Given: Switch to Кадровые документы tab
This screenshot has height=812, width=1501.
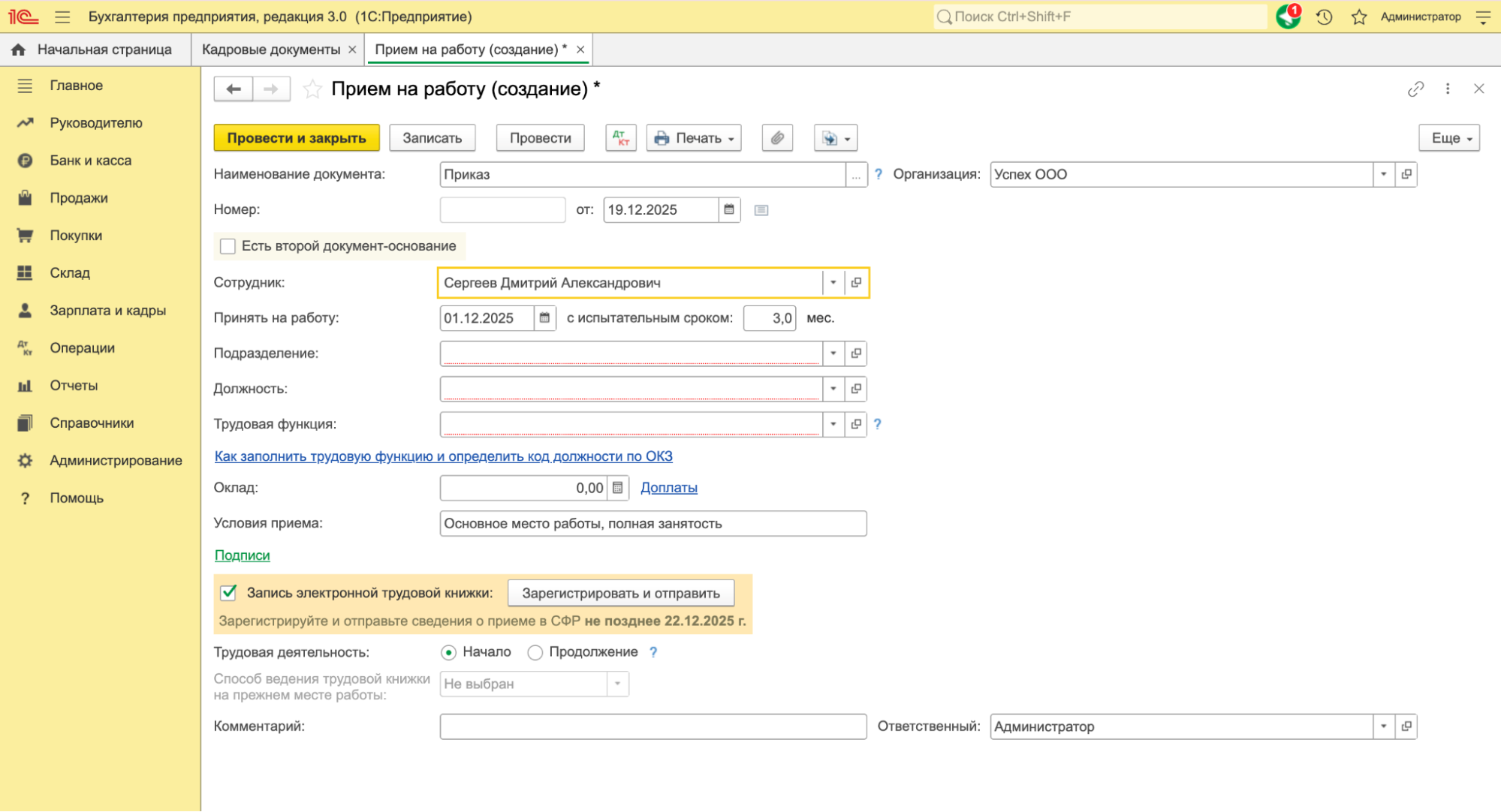Looking at the screenshot, I should click(x=270, y=50).
